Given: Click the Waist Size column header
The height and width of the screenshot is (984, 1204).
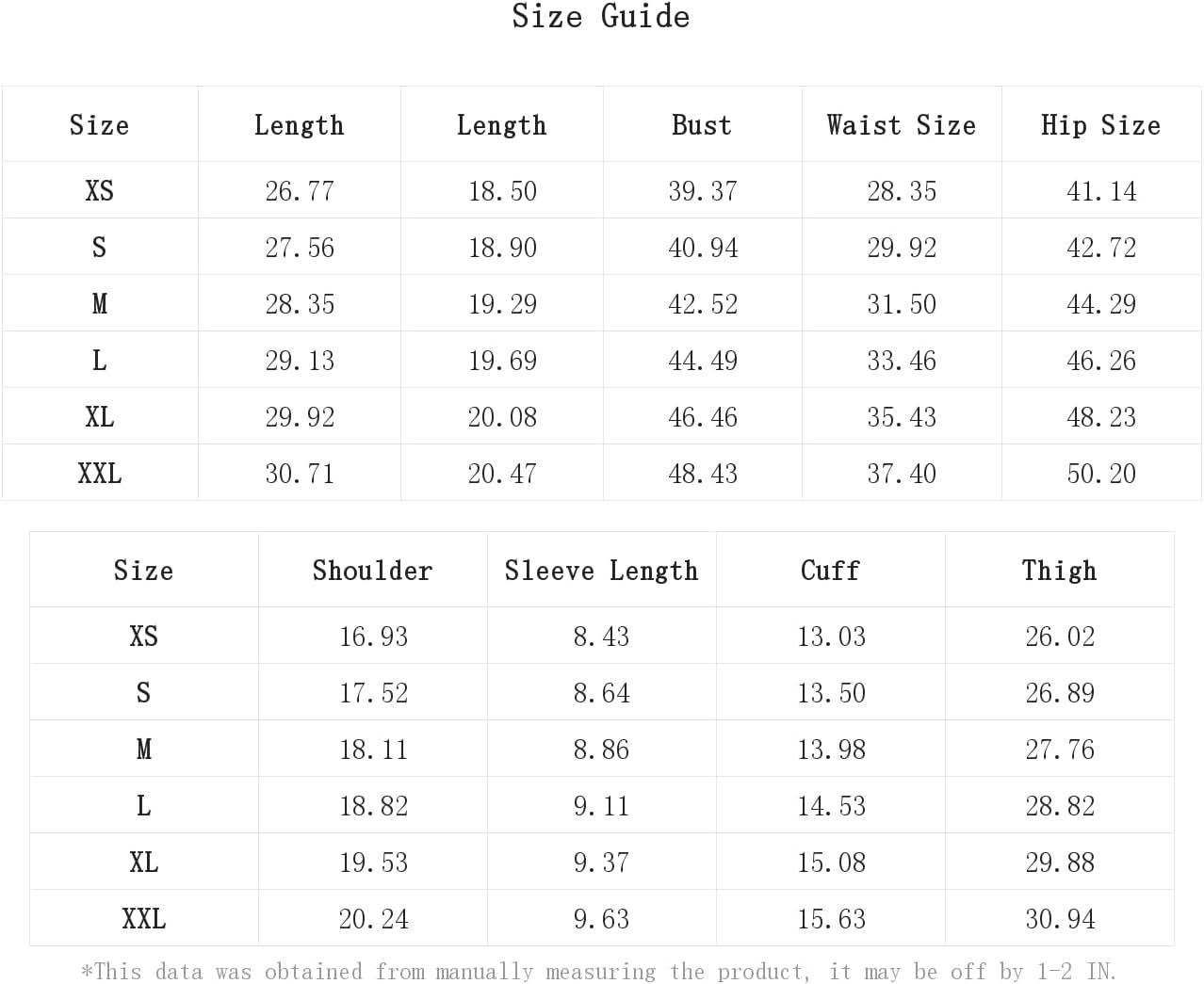Looking at the screenshot, I should tap(902, 125).
